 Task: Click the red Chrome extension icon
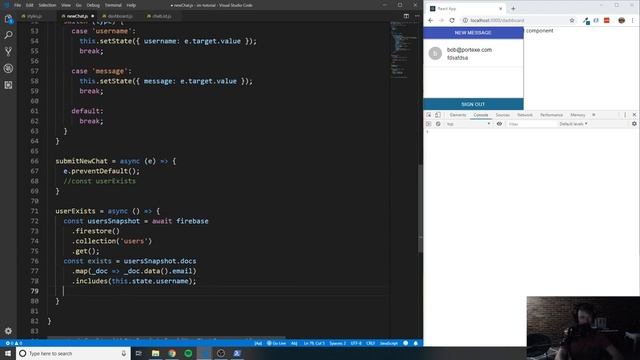(607, 20)
